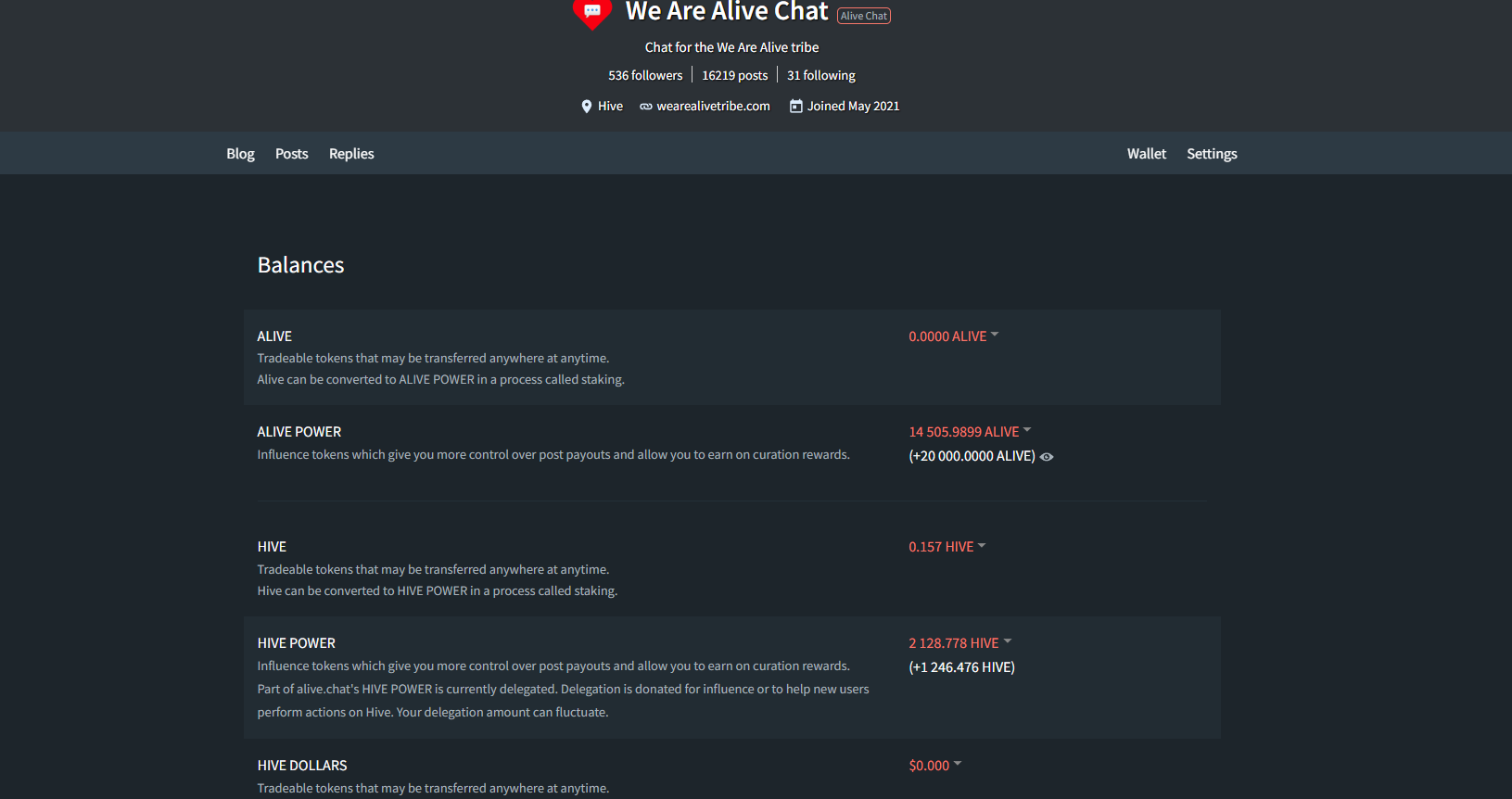Click the website link chain icon
Screen dimensions: 1512x799
coord(646,107)
